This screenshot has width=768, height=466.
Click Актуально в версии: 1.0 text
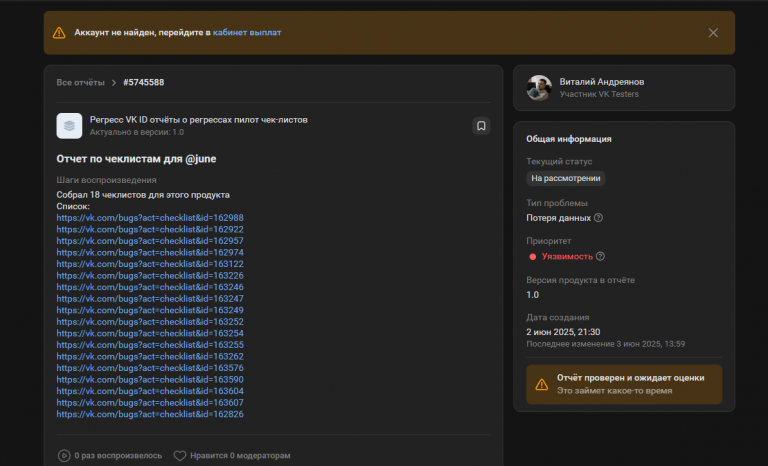click(137, 132)
